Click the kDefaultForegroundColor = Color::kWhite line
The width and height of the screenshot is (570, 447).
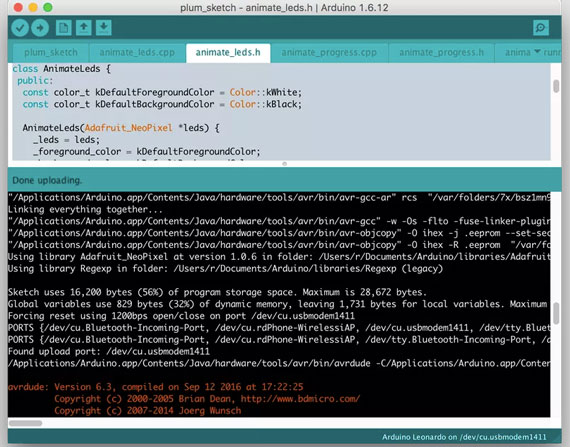pyautogui.click(x=162, y=92)
